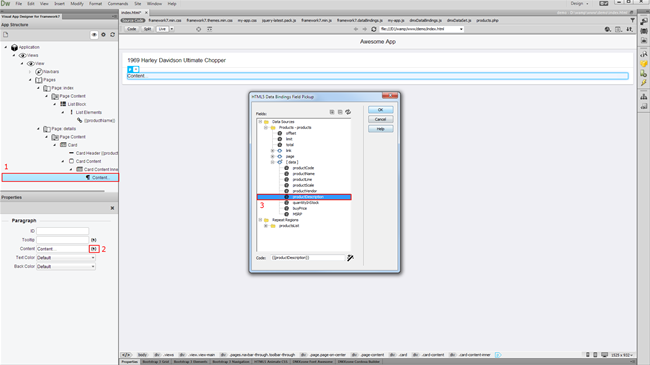Click OK in Data Bindings Field Pickup dialog
Viewport: 650px width, 365px height.
click(x=380, y=110)
